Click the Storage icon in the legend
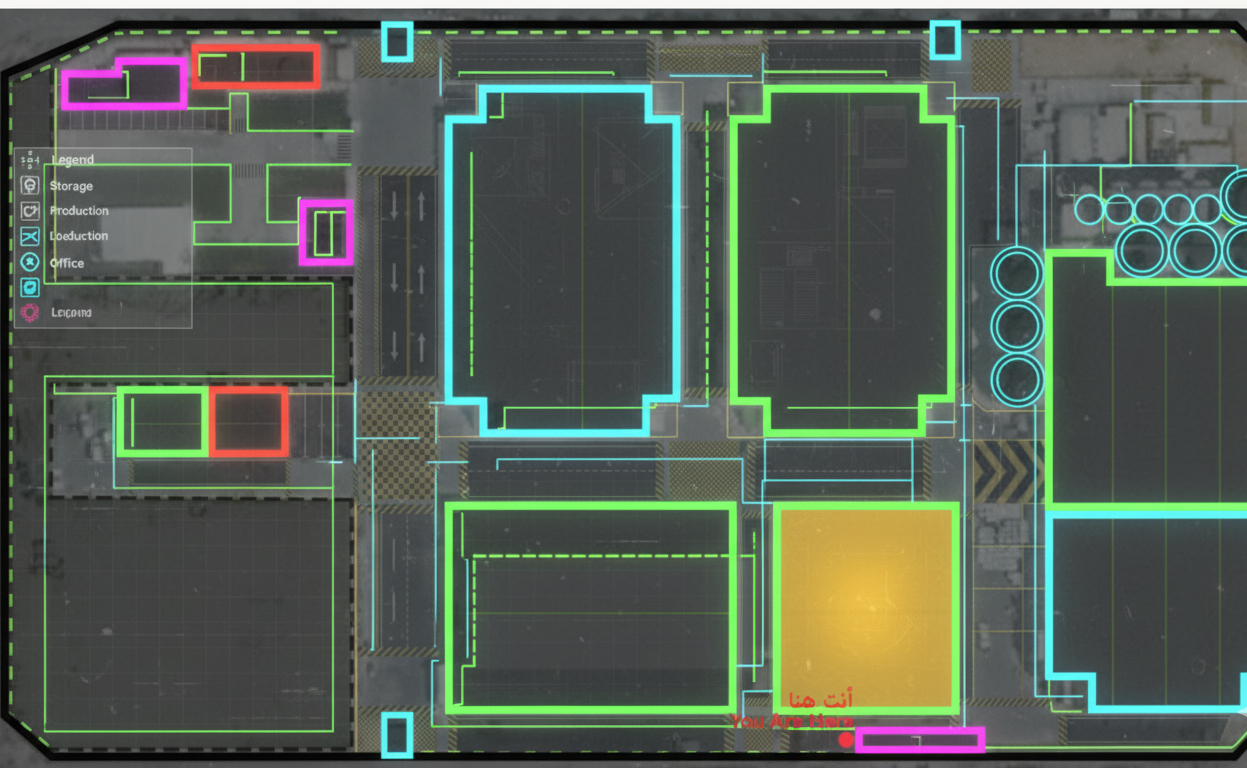The width and height of the screenshot is (1247, 768). (30, 186)
